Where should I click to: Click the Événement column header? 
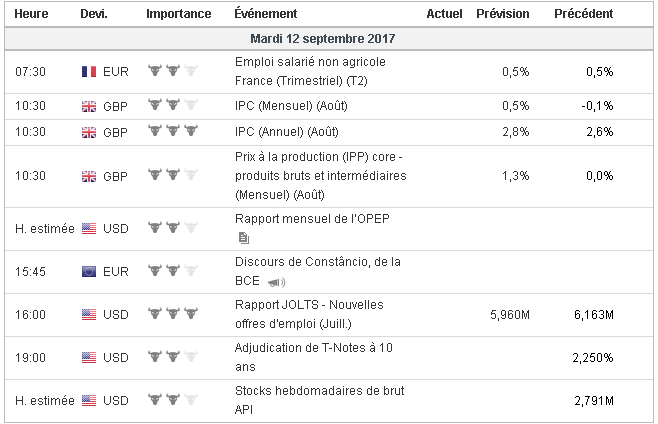pos(265,14)
